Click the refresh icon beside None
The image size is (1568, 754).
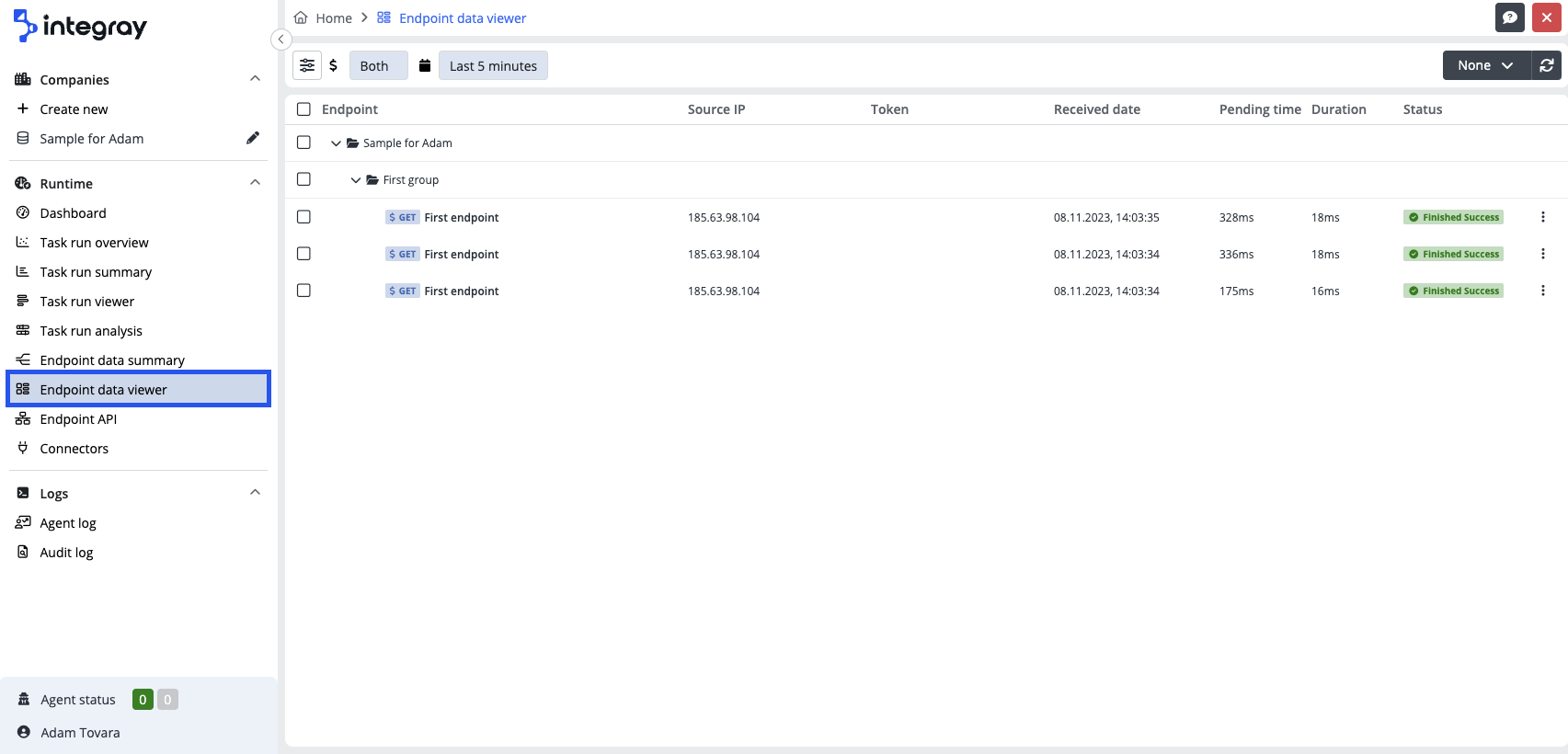point(1547,65)
